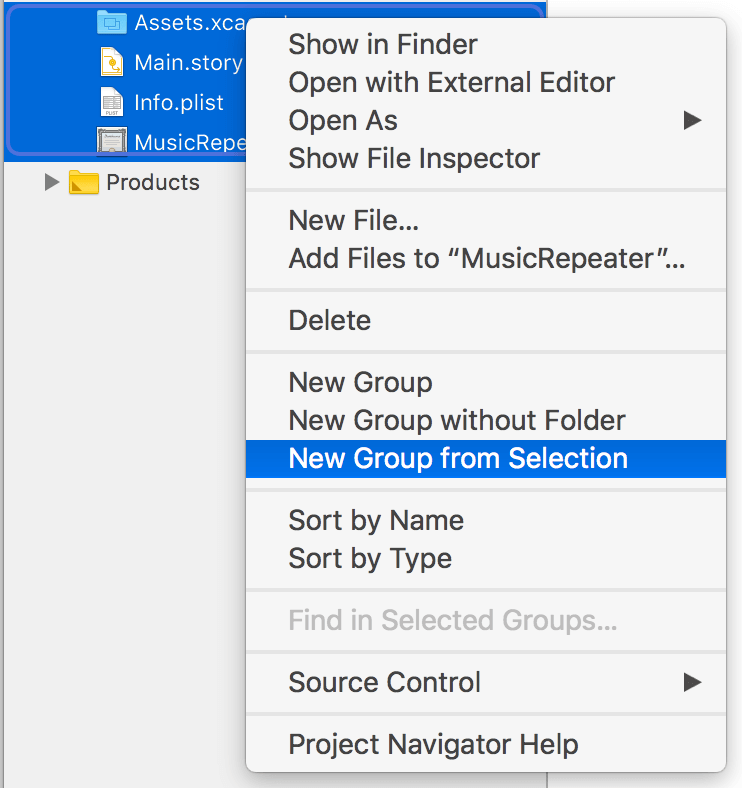Click the Info.plist file icon

[111, 102]
